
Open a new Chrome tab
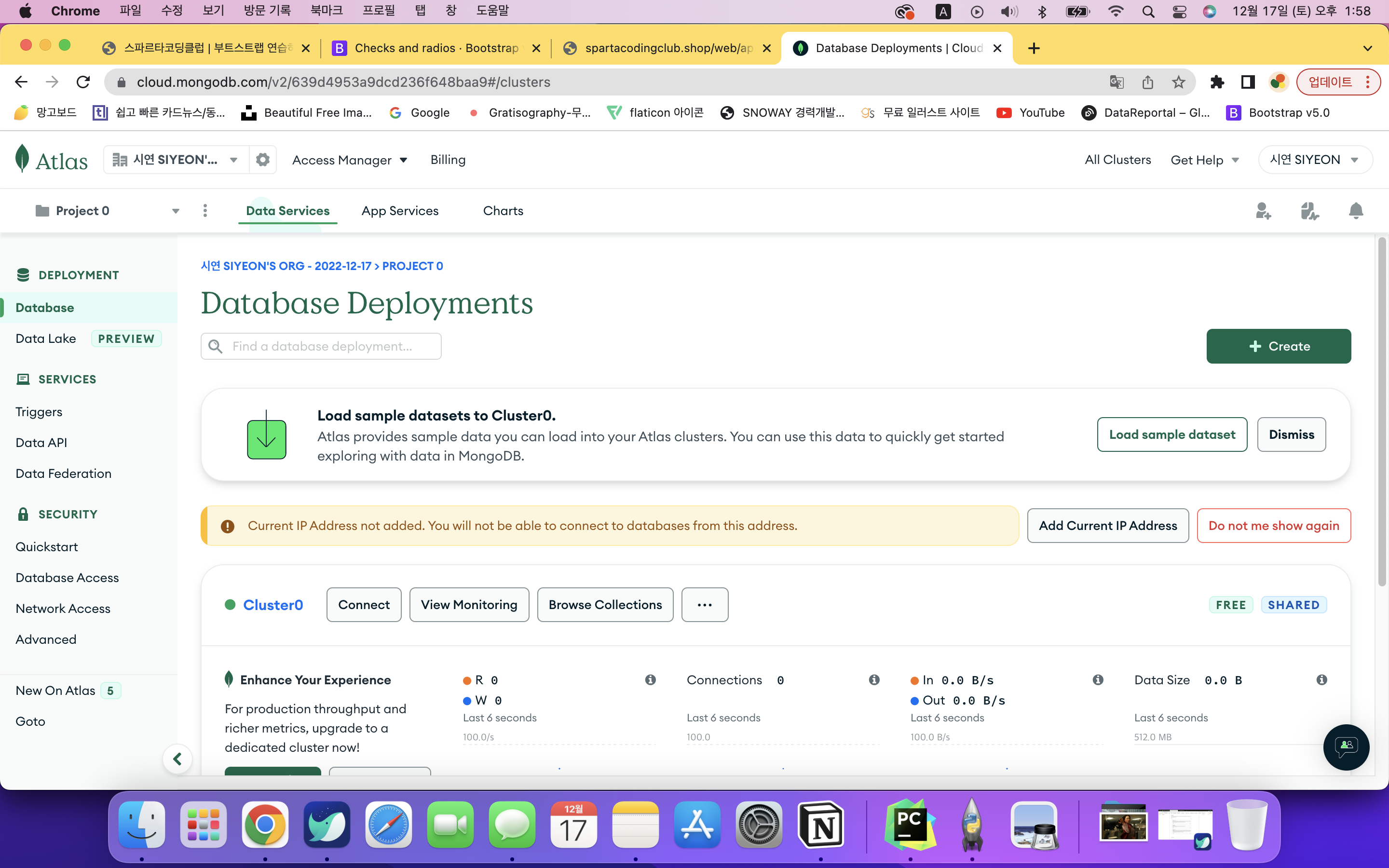(1034, 48)
